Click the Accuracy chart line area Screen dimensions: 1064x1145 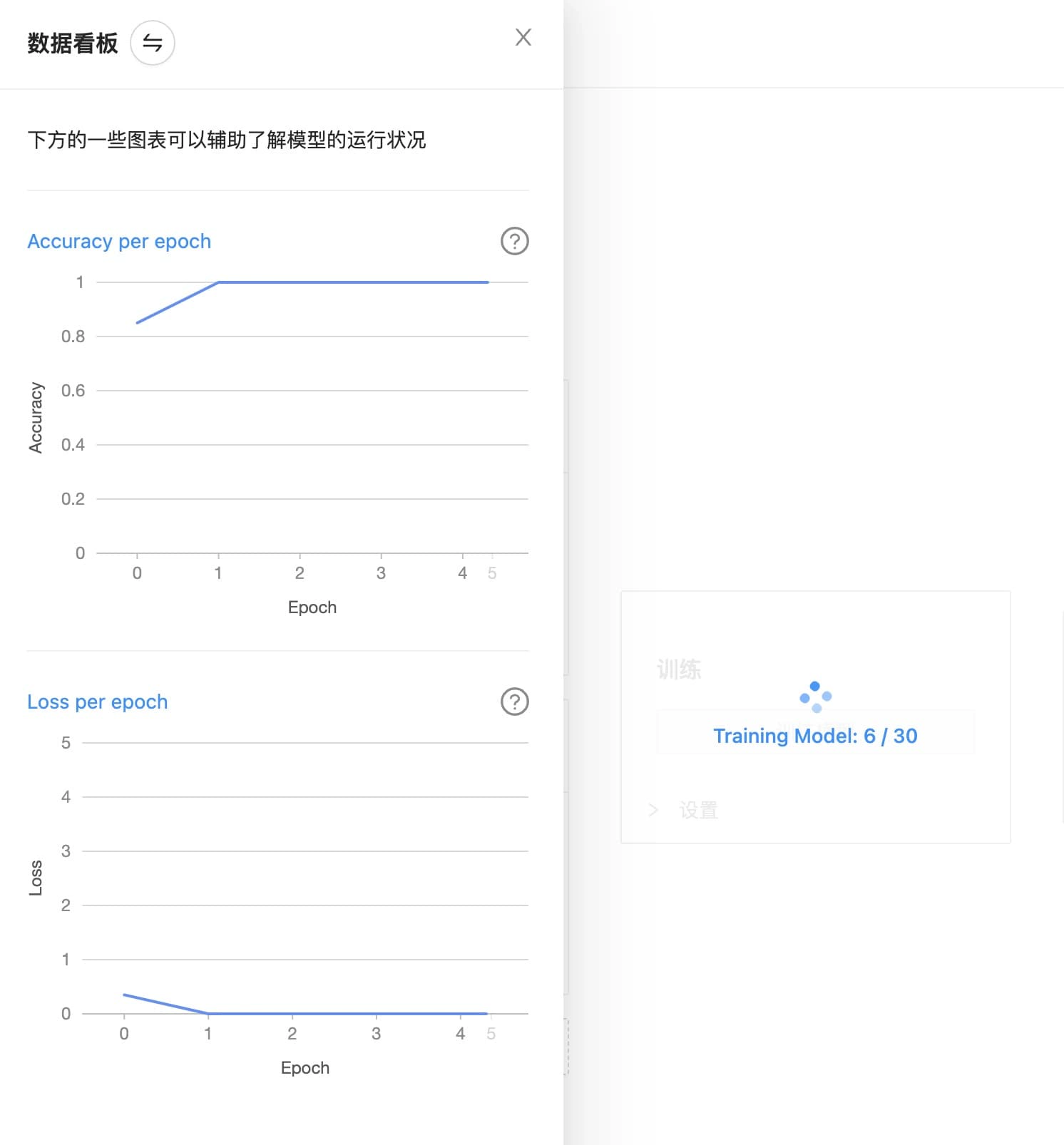312,417
